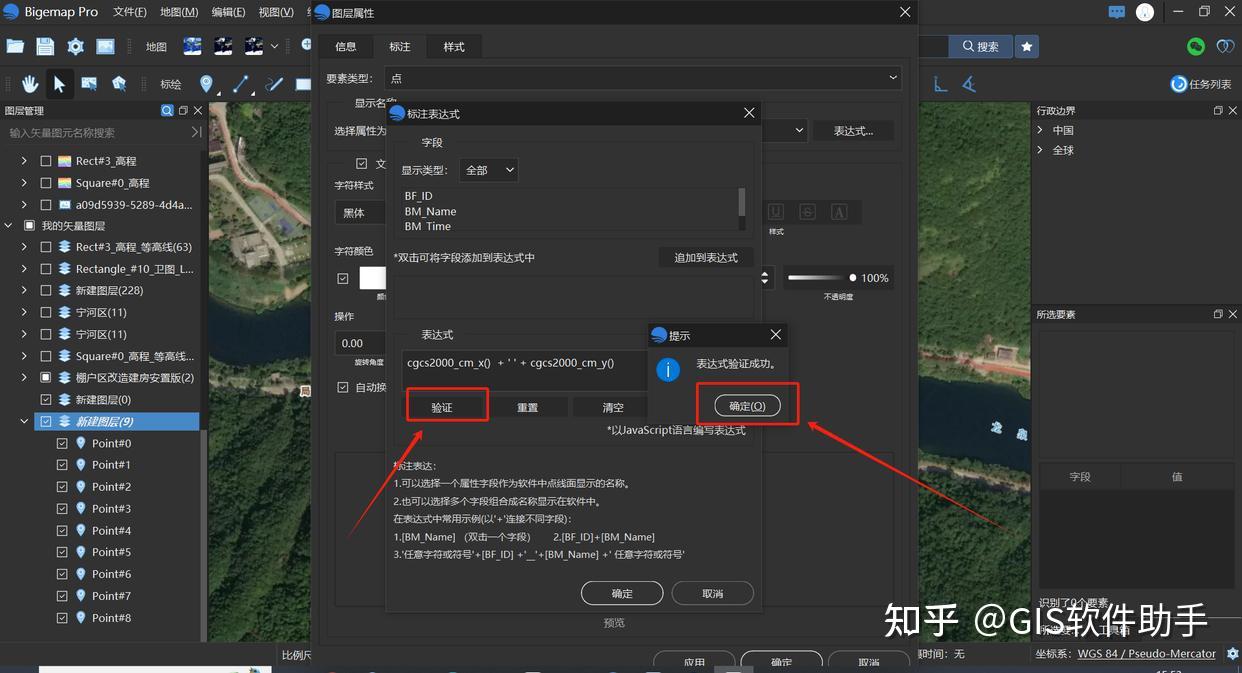
Task: Open the settings gear on the toolbar
Action: (74, 45)
